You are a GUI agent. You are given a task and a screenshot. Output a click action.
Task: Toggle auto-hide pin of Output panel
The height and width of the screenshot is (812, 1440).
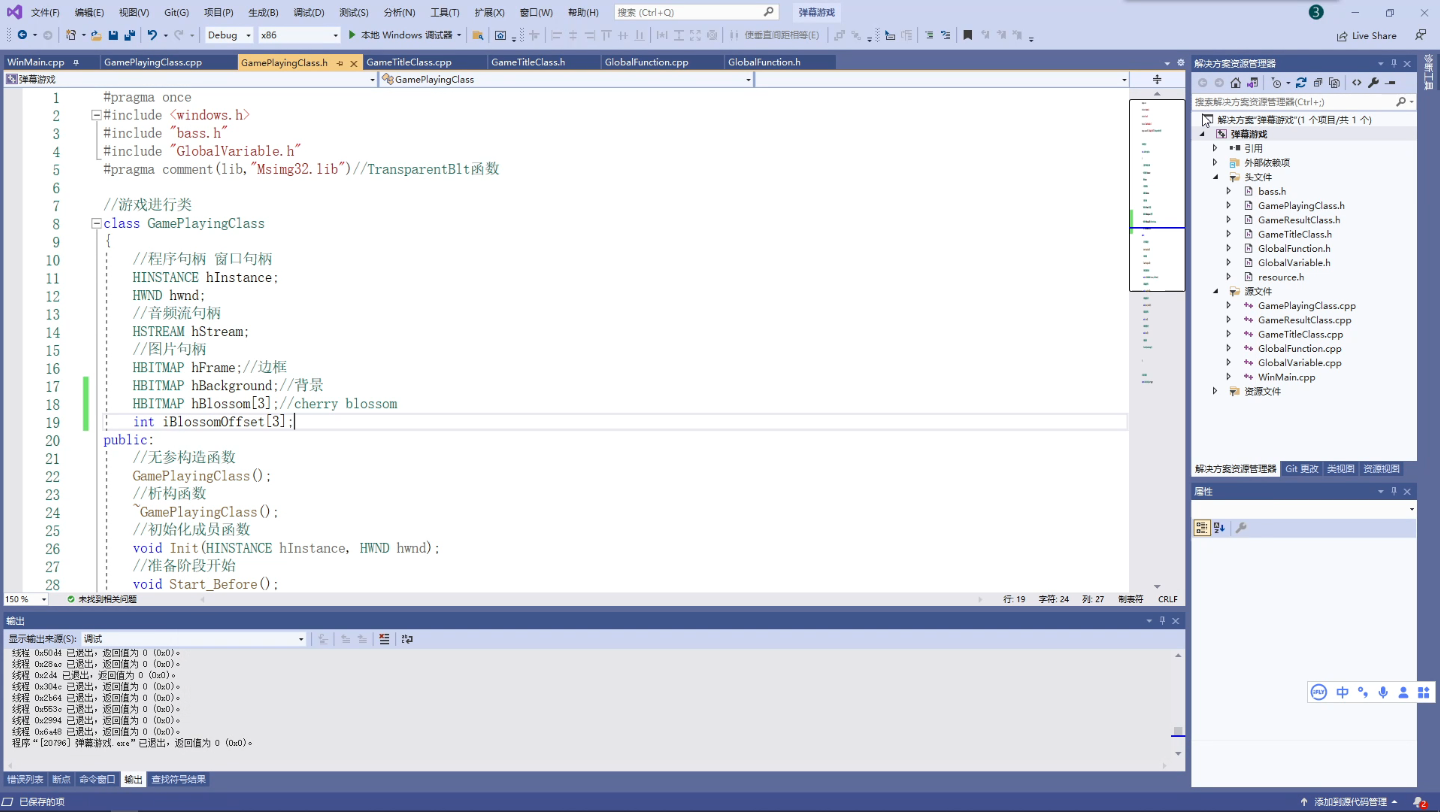pos(1163,621)
